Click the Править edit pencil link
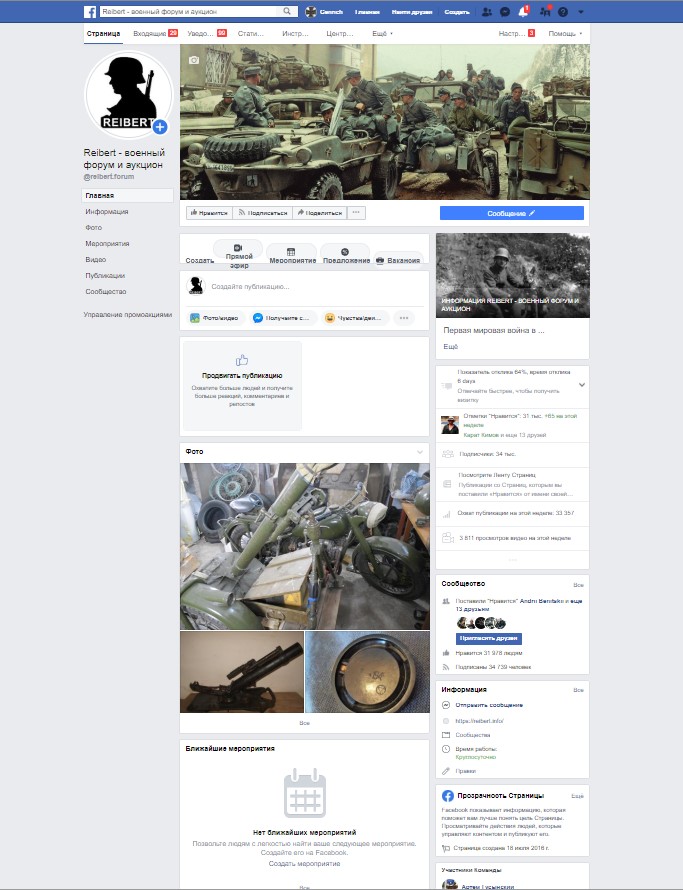 [x=466, y=771]
